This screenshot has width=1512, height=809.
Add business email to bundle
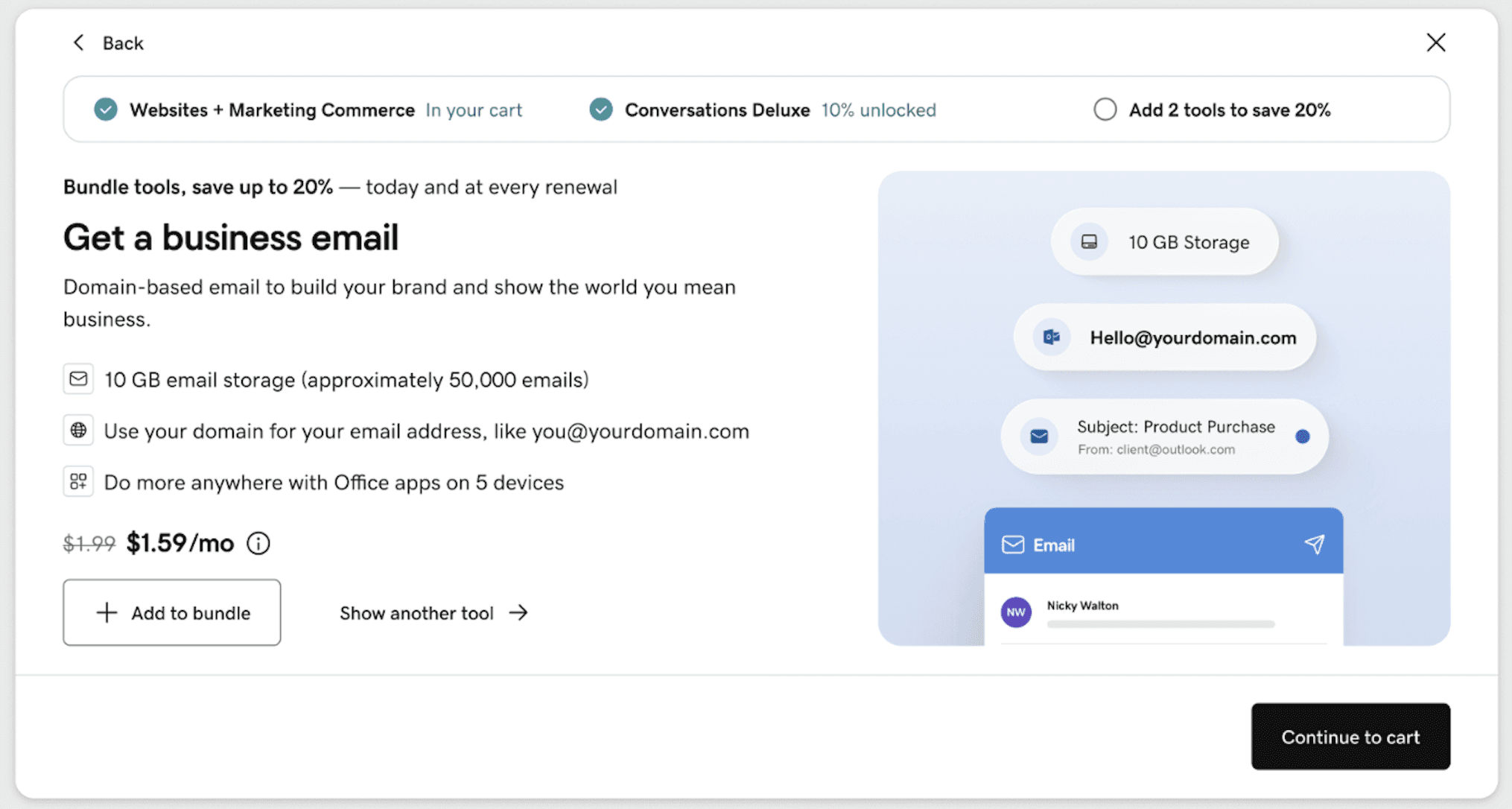coord(172,612)
